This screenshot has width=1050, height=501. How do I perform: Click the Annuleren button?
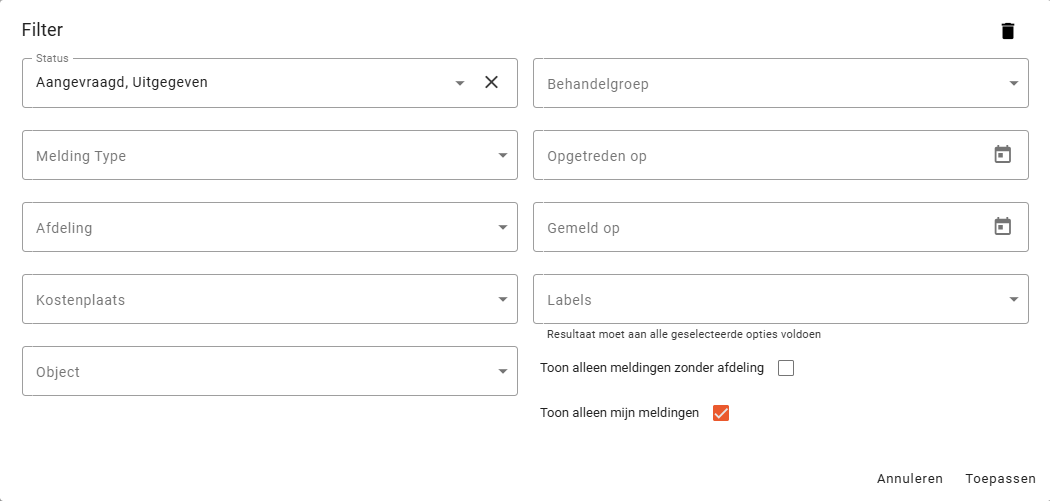click(910, 479)
